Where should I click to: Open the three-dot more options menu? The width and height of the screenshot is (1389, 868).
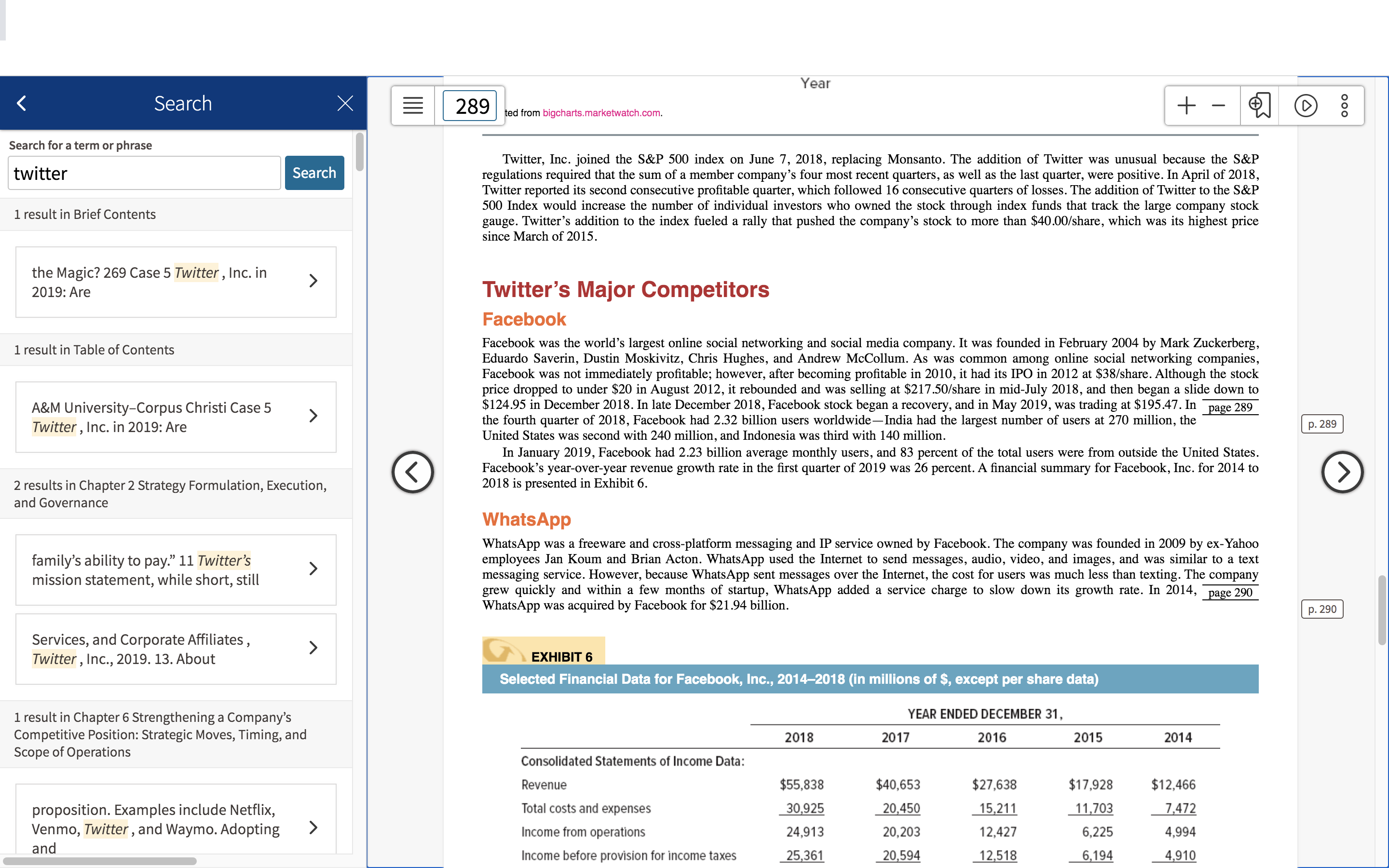pos(1344,106)
